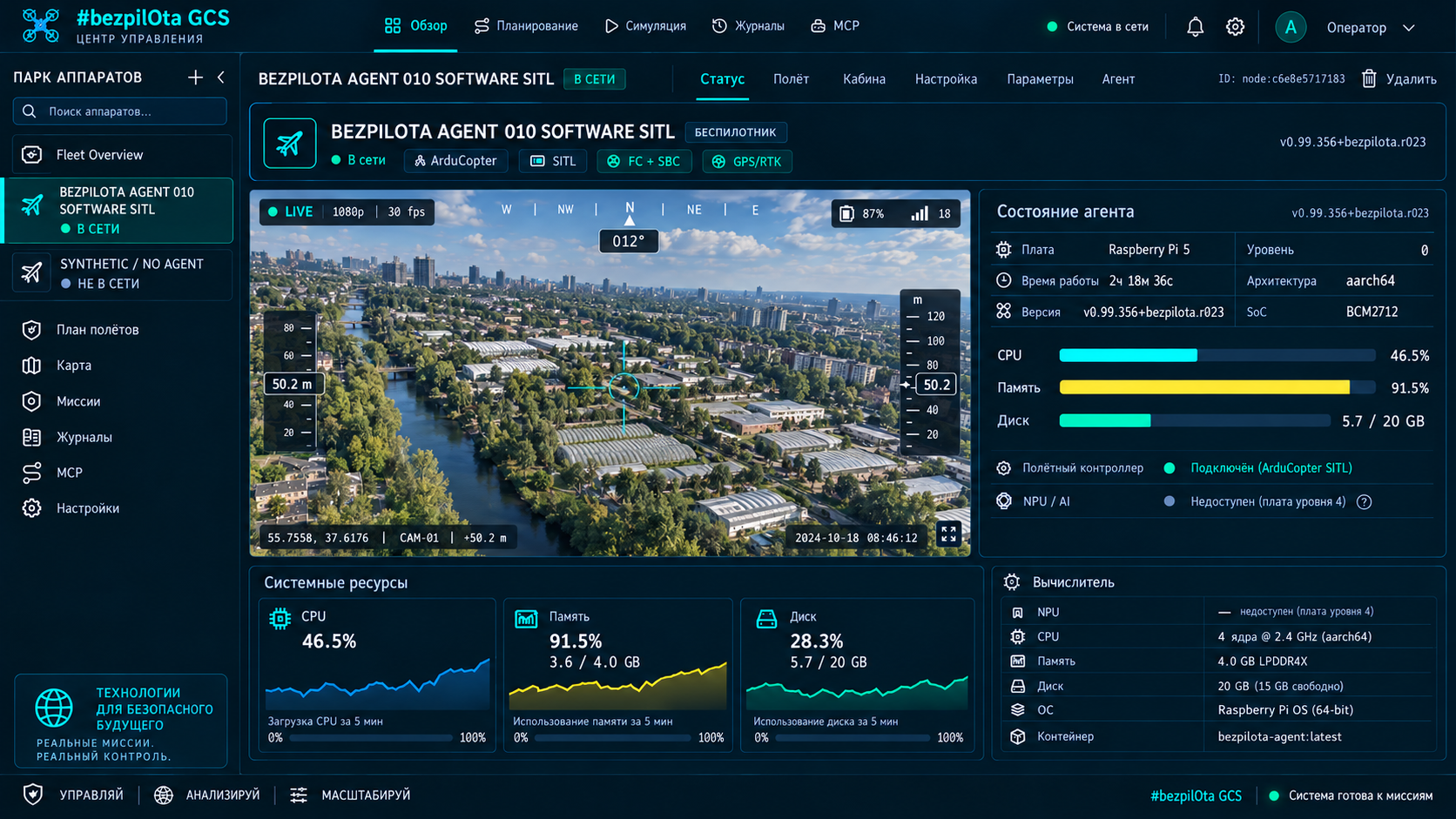Click the CPU usage bar in agent state
This screenshot has height=819, width=1456.
point(1217,355)
